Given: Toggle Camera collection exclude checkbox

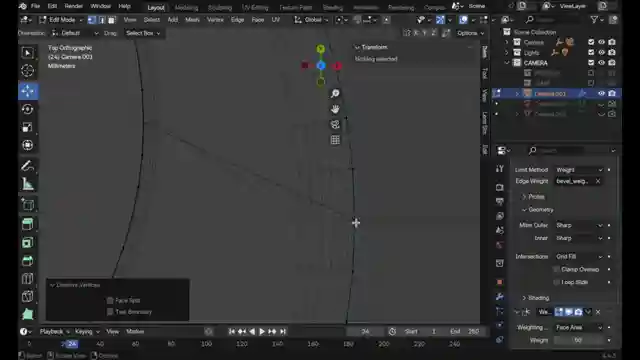Looking at the screenshot, I should [591, 42].
